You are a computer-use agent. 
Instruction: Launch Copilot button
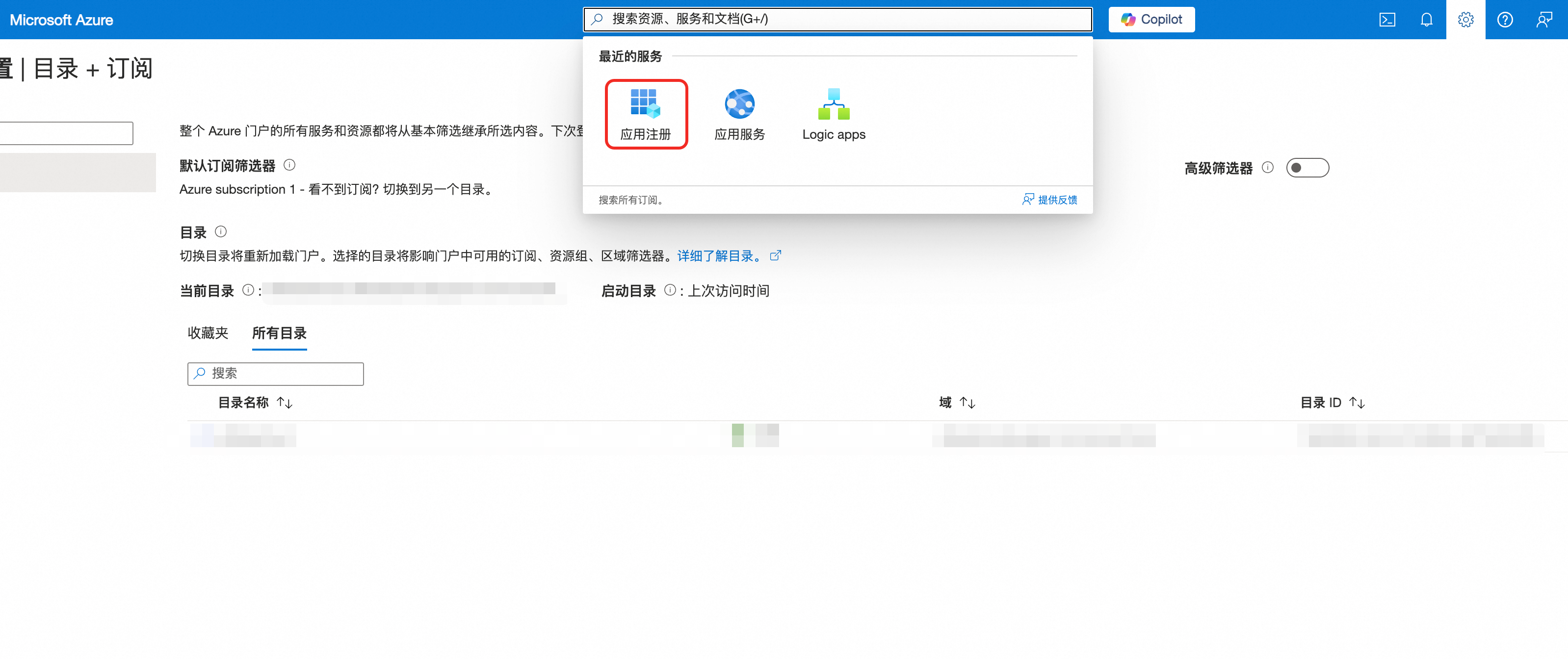(1151, 20)
